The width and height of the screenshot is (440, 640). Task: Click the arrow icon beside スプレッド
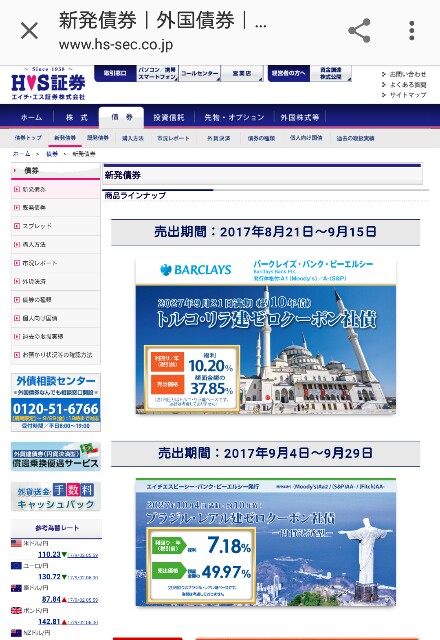[17, 226]
